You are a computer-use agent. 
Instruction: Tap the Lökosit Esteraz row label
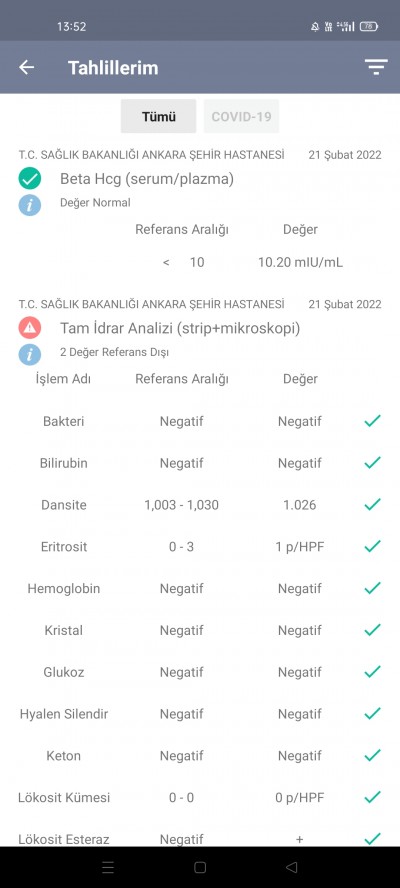point(64,839)
